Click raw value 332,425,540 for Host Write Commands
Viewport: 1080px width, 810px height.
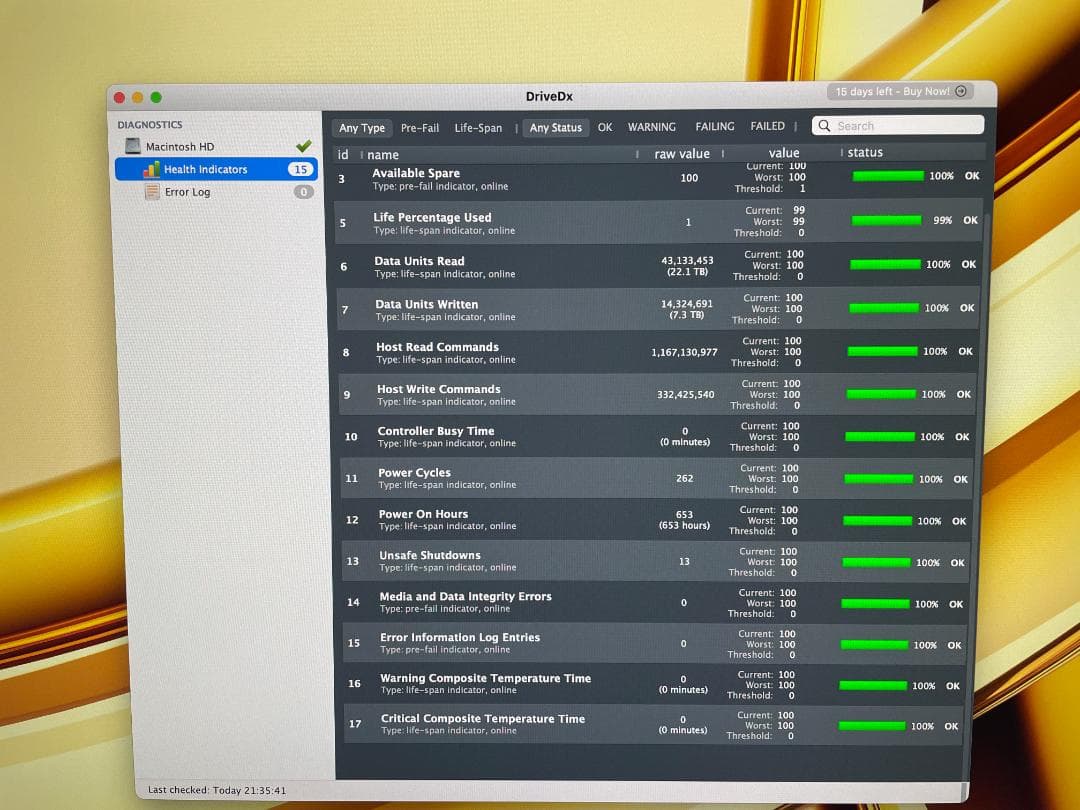coord(685,395)
